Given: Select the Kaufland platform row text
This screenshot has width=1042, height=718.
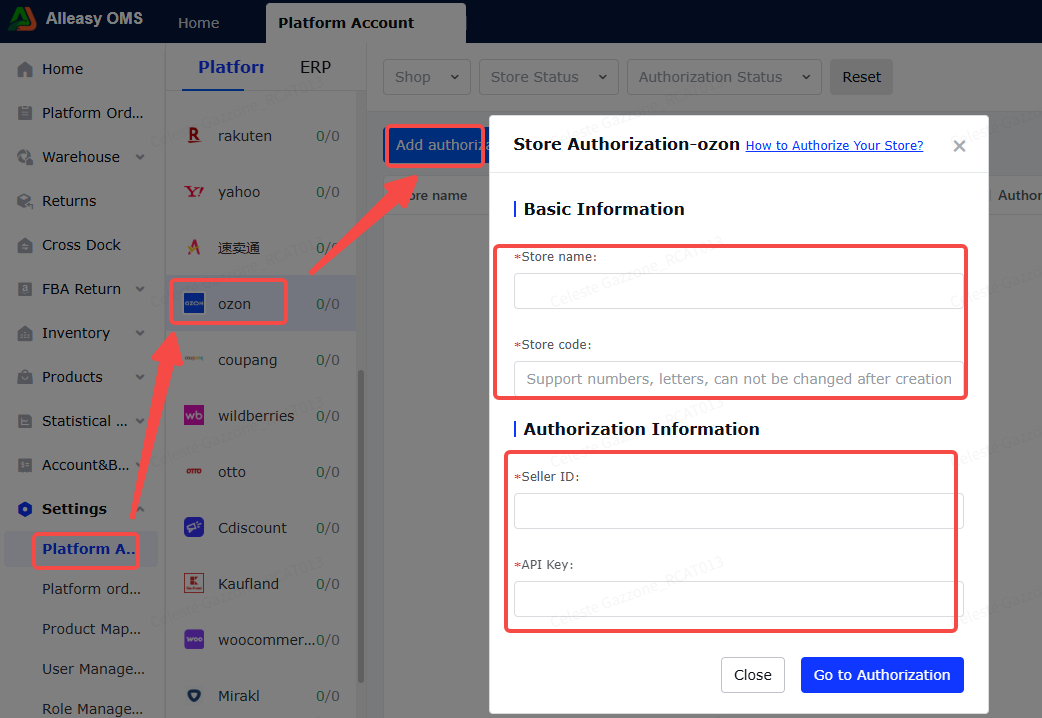Looking at the screenshot, I should (248, 583).
